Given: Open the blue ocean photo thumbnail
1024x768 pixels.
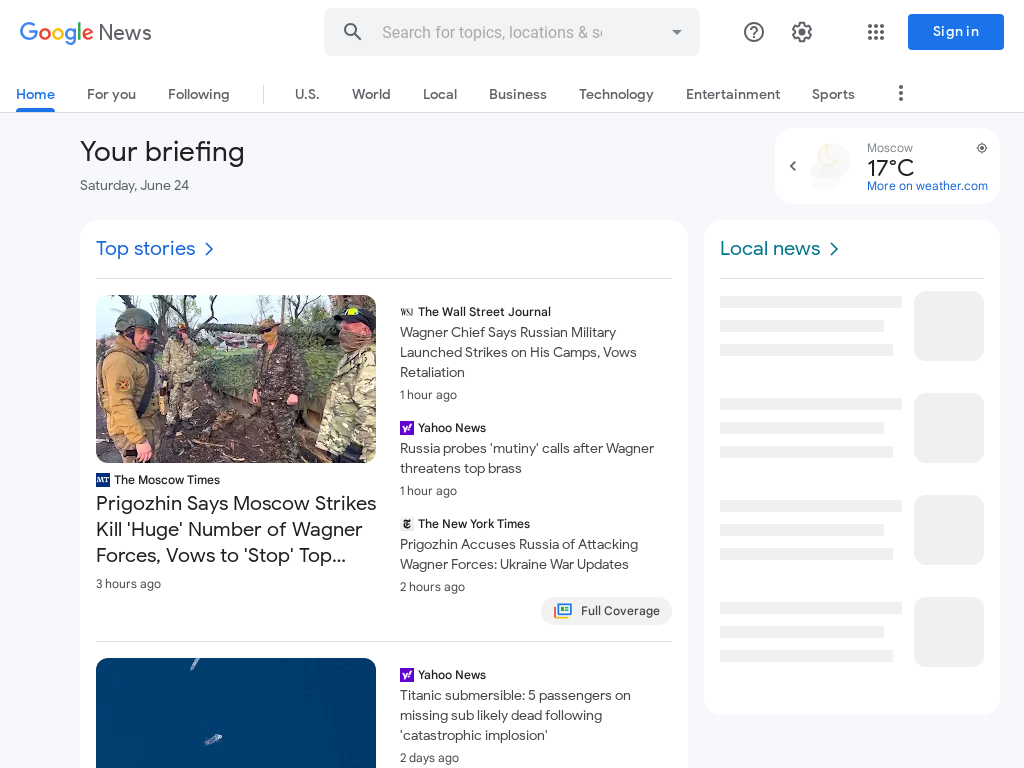Looking at the screenshot, I should [x=236, y=713].
